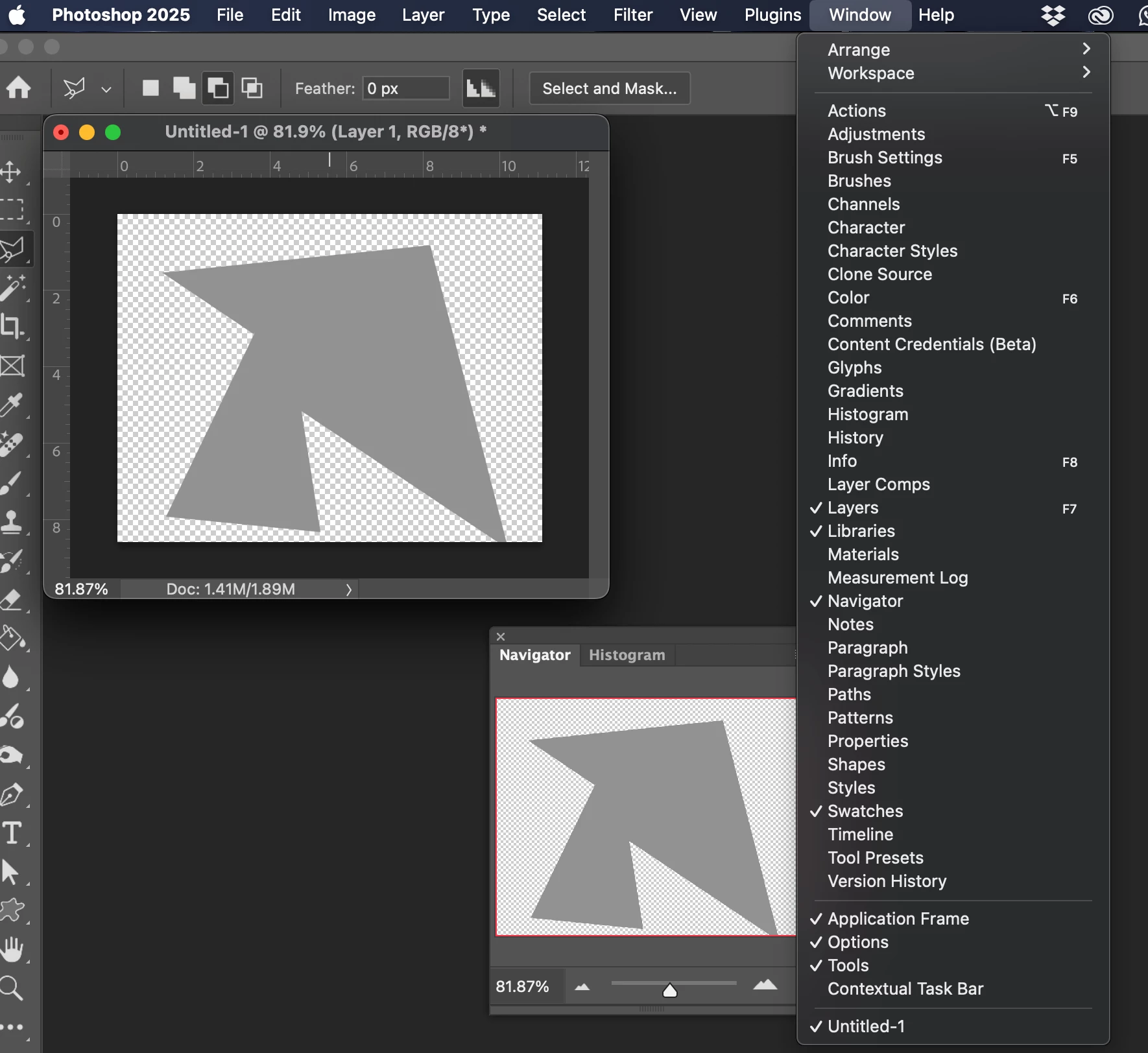1148x1053 pixels.
Task: Click the Navigator zoom slider handle
Action: coord(670,990)
